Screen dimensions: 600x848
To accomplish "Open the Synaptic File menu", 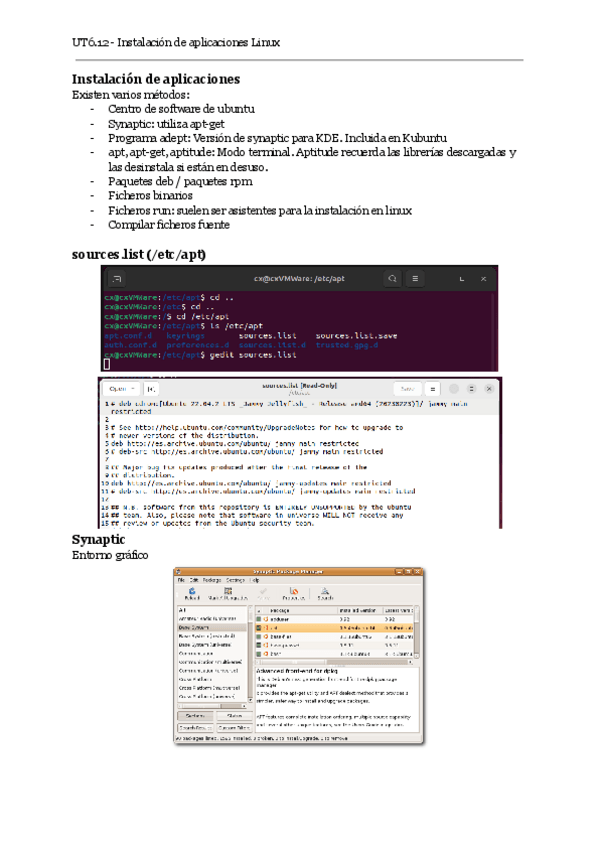I will pos(181,580).
